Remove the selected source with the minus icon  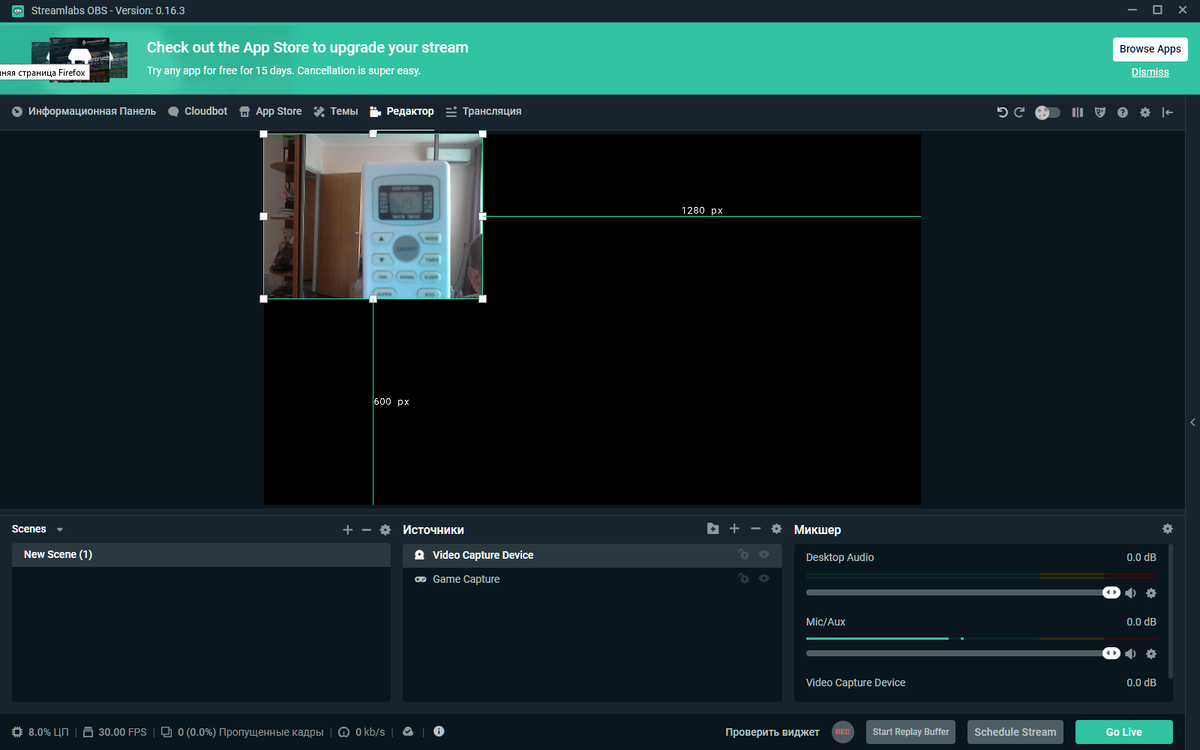tap(756, 529)
